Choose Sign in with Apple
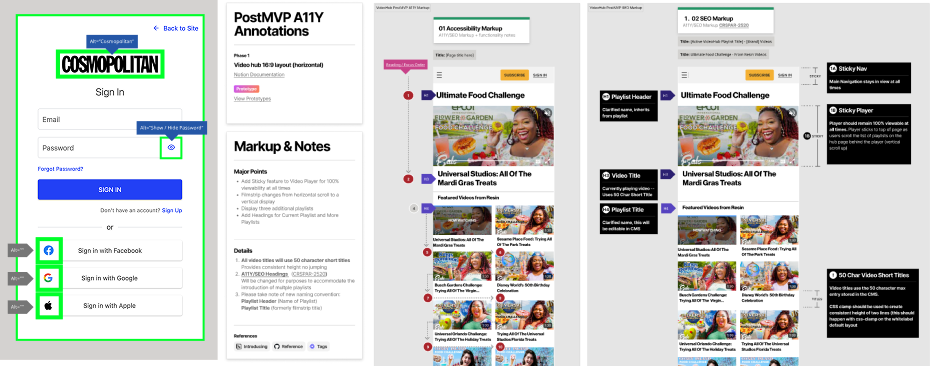The width and height of the screenshot is (934, 366). 110,305
